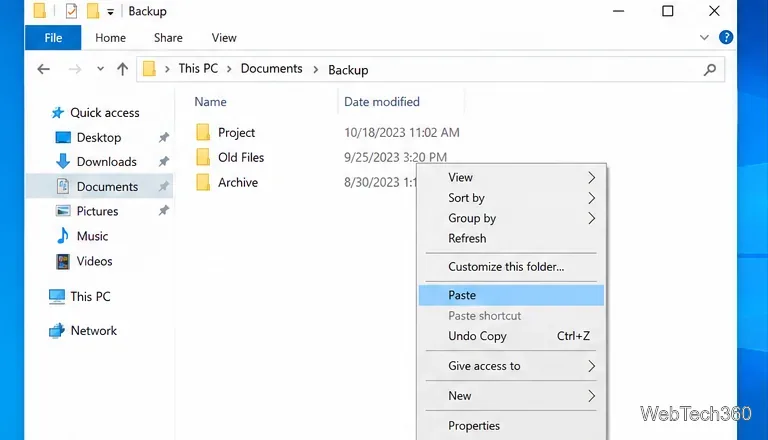The image size is (768, 440).
Task: Click the date 10/18/2023 11:02 AM
Action: (x=402, y=133)
